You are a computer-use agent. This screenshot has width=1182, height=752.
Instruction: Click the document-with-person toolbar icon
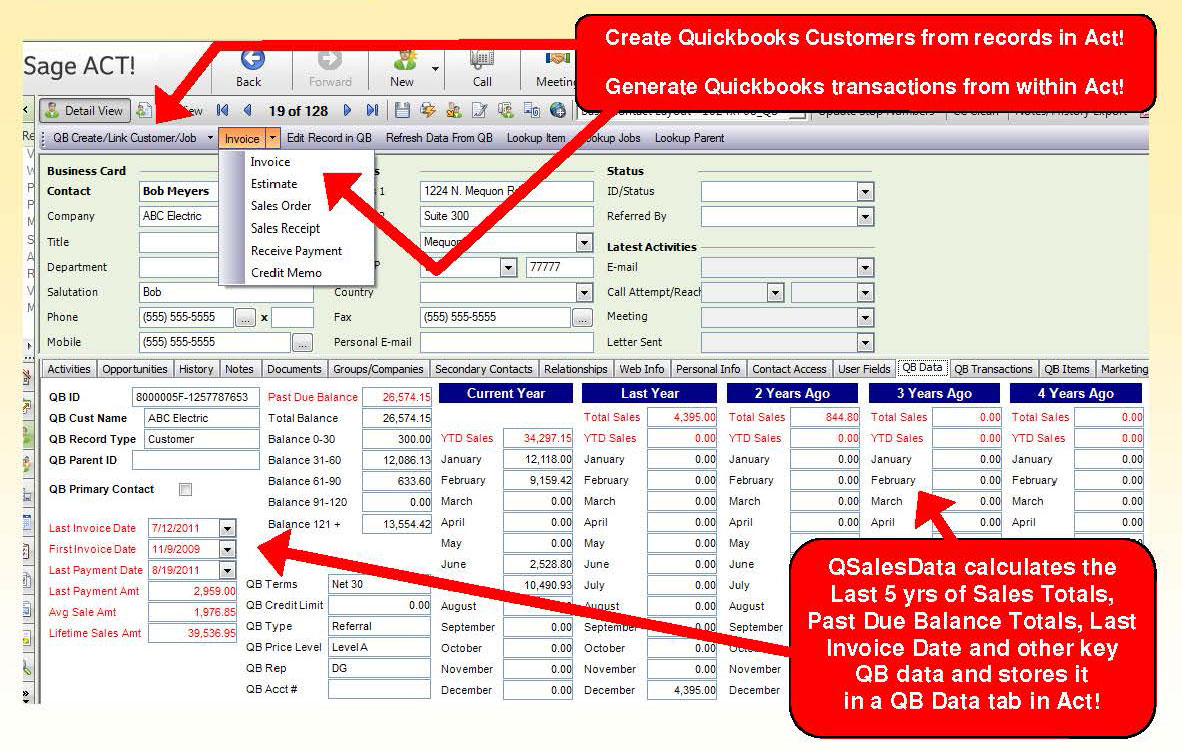click(x=505, y=111)
